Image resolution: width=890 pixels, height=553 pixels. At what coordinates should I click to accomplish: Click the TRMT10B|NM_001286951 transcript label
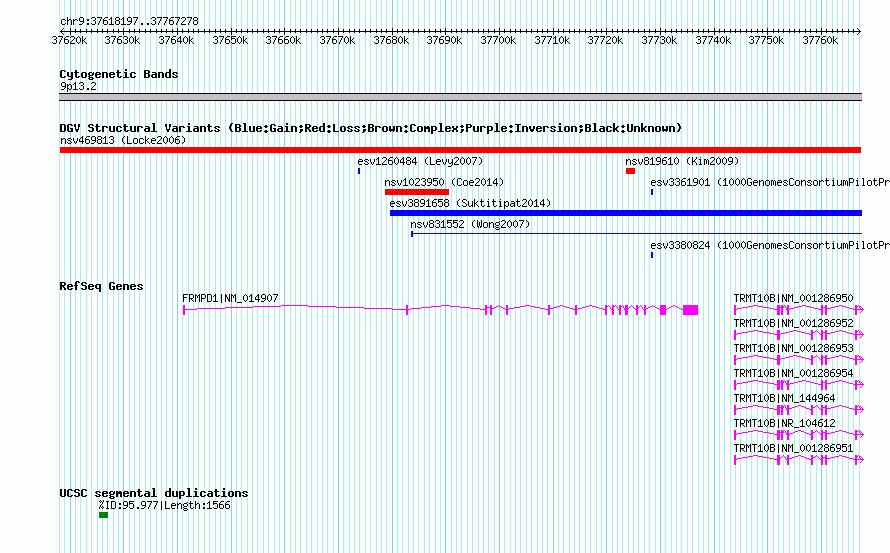pyautogui.click(x=793, y=448)
